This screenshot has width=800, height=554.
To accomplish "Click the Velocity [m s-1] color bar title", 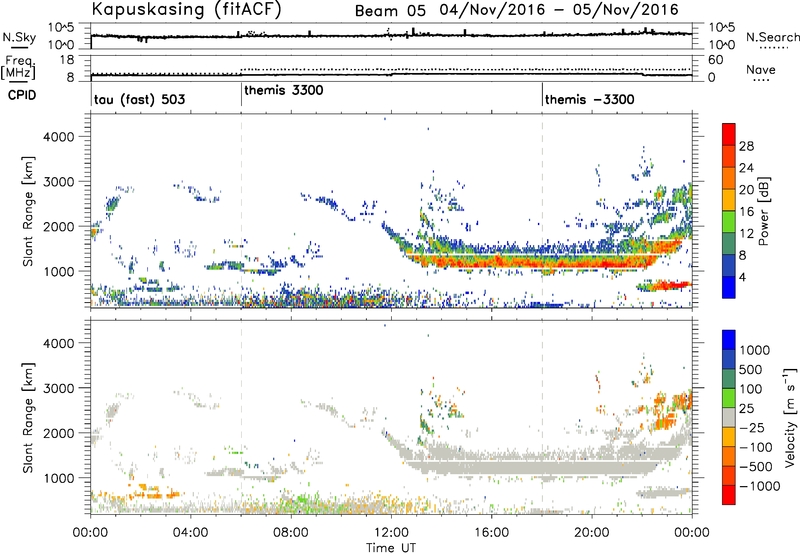I will coord(790,417).
